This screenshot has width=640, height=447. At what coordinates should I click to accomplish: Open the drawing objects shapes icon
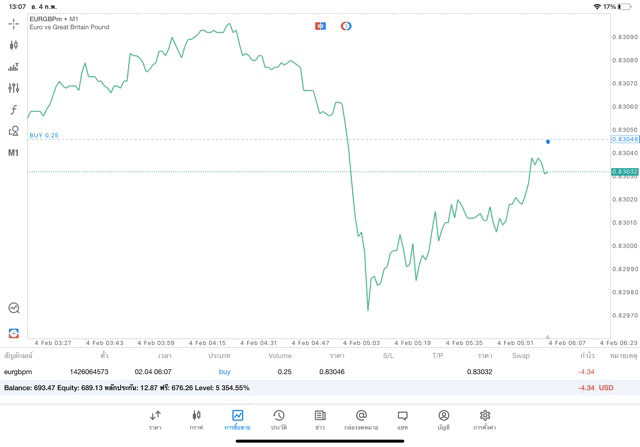[14, 131]
